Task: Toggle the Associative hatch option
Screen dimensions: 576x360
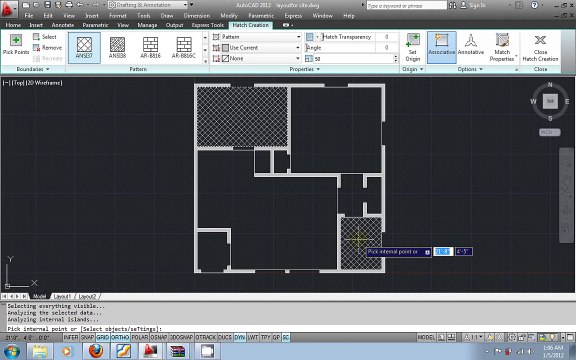Action: [x=442, y=47]
